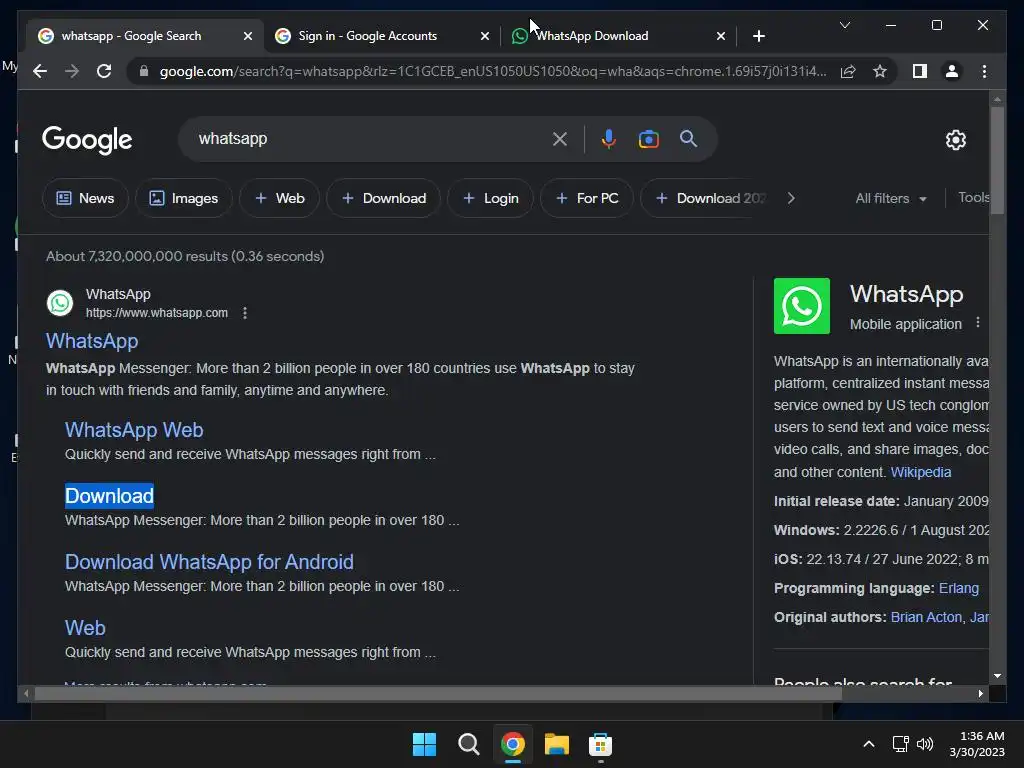Image resolution: width=1024 pixels, height=768 pixels.
Task: Open a new browser tab
Action: click(x=758, y=36)
